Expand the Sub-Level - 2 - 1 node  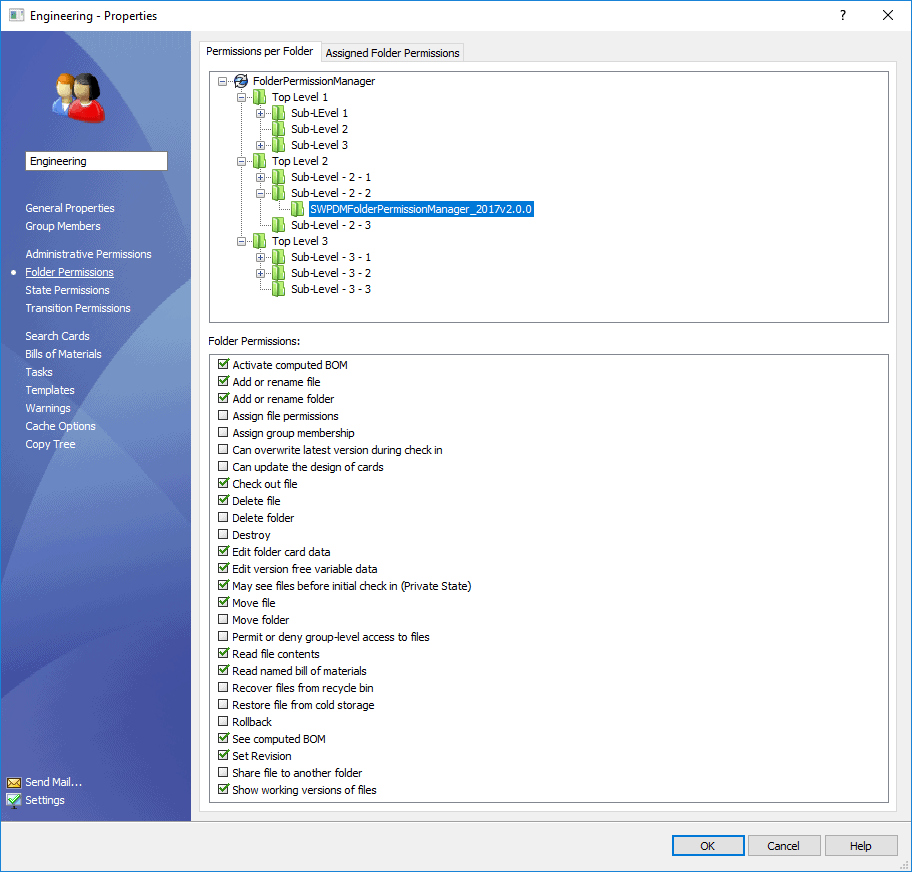tap(261, 177)
